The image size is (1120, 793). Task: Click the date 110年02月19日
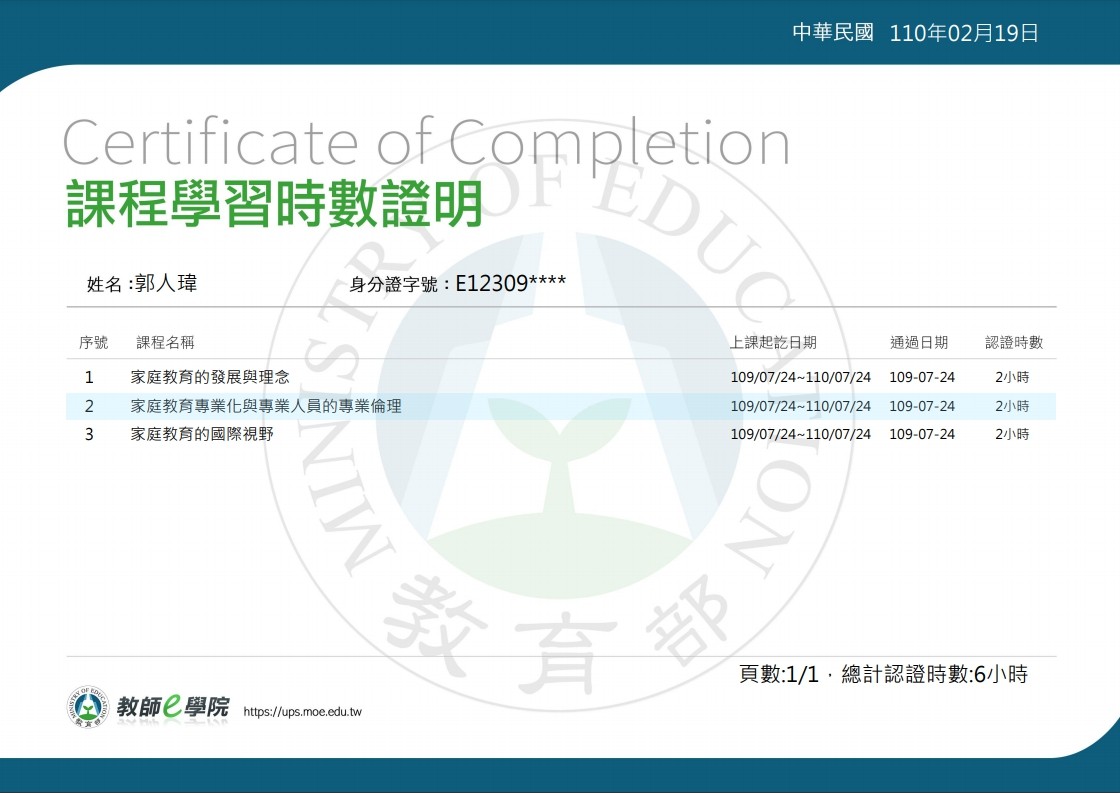tap(964, 33)
